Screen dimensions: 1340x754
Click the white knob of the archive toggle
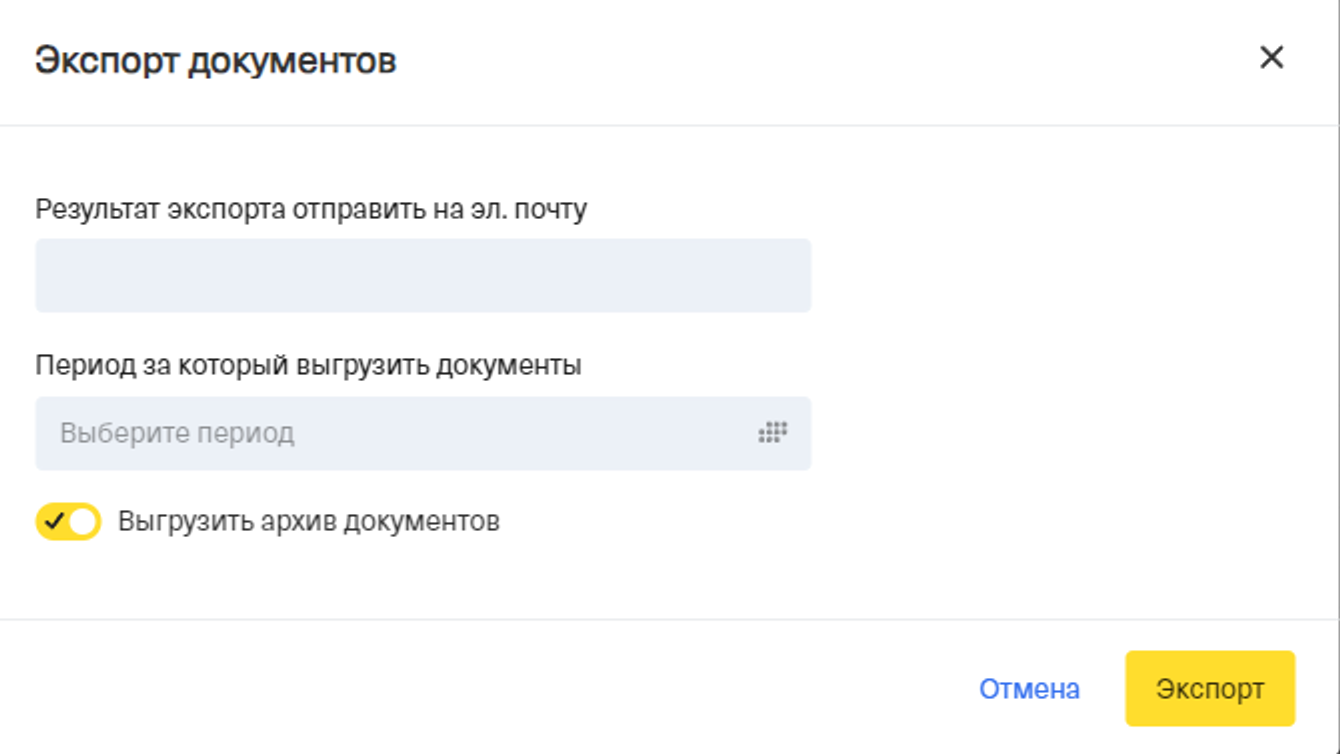84,521
